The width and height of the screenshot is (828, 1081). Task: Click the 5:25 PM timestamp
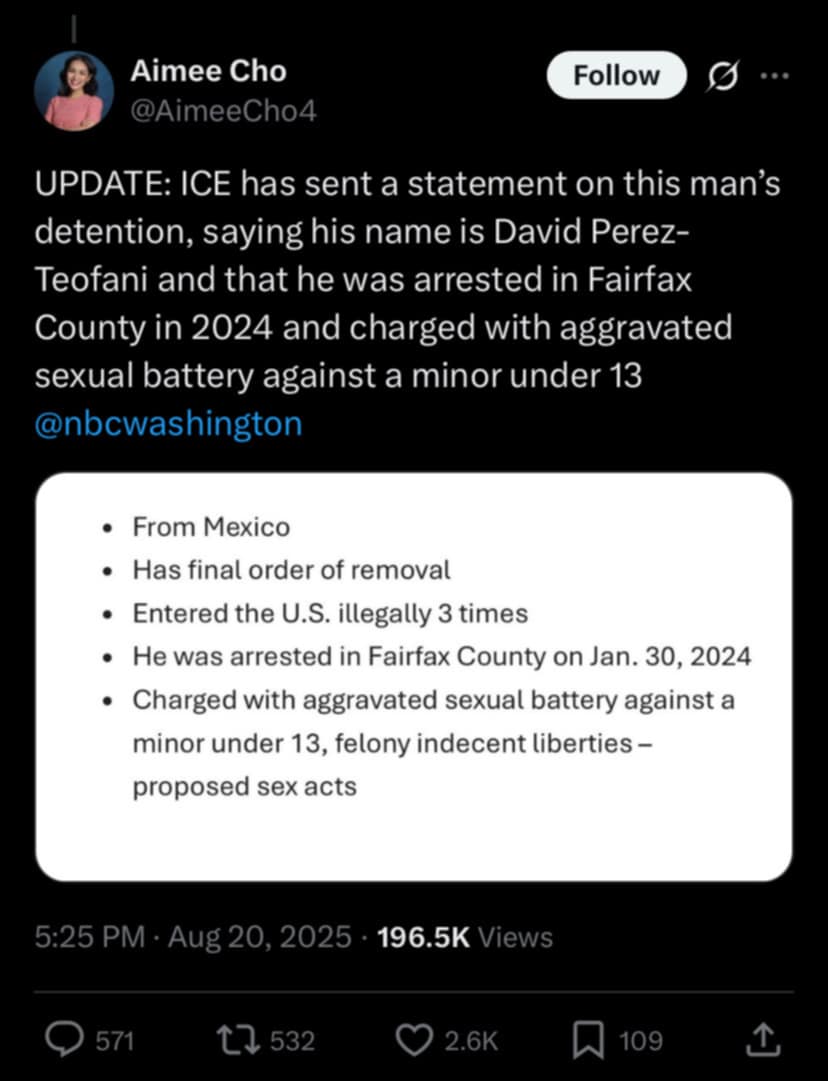[90, 937]
